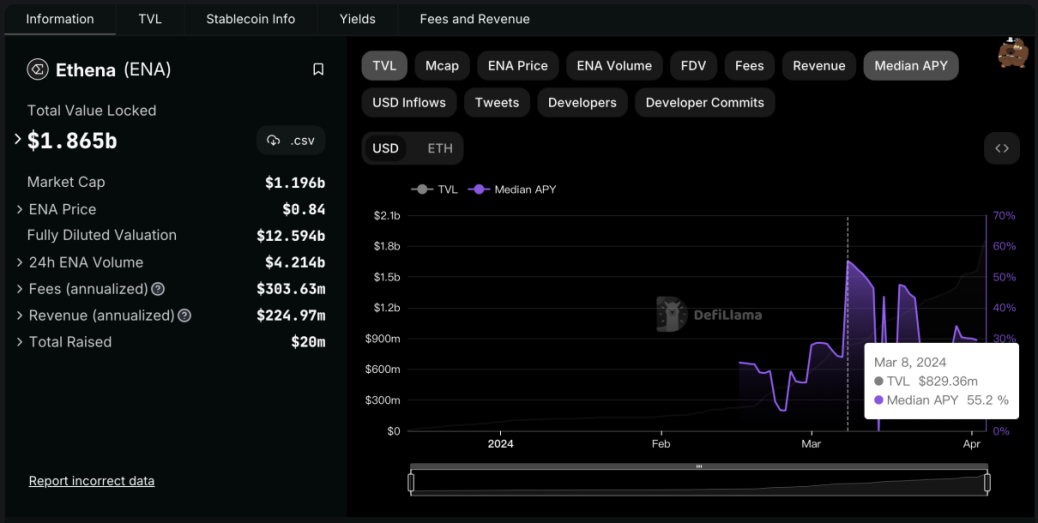Switch chart denomination to ETH
The width and height of the screenshot is (1038, 523).
(x=440, y=148)
